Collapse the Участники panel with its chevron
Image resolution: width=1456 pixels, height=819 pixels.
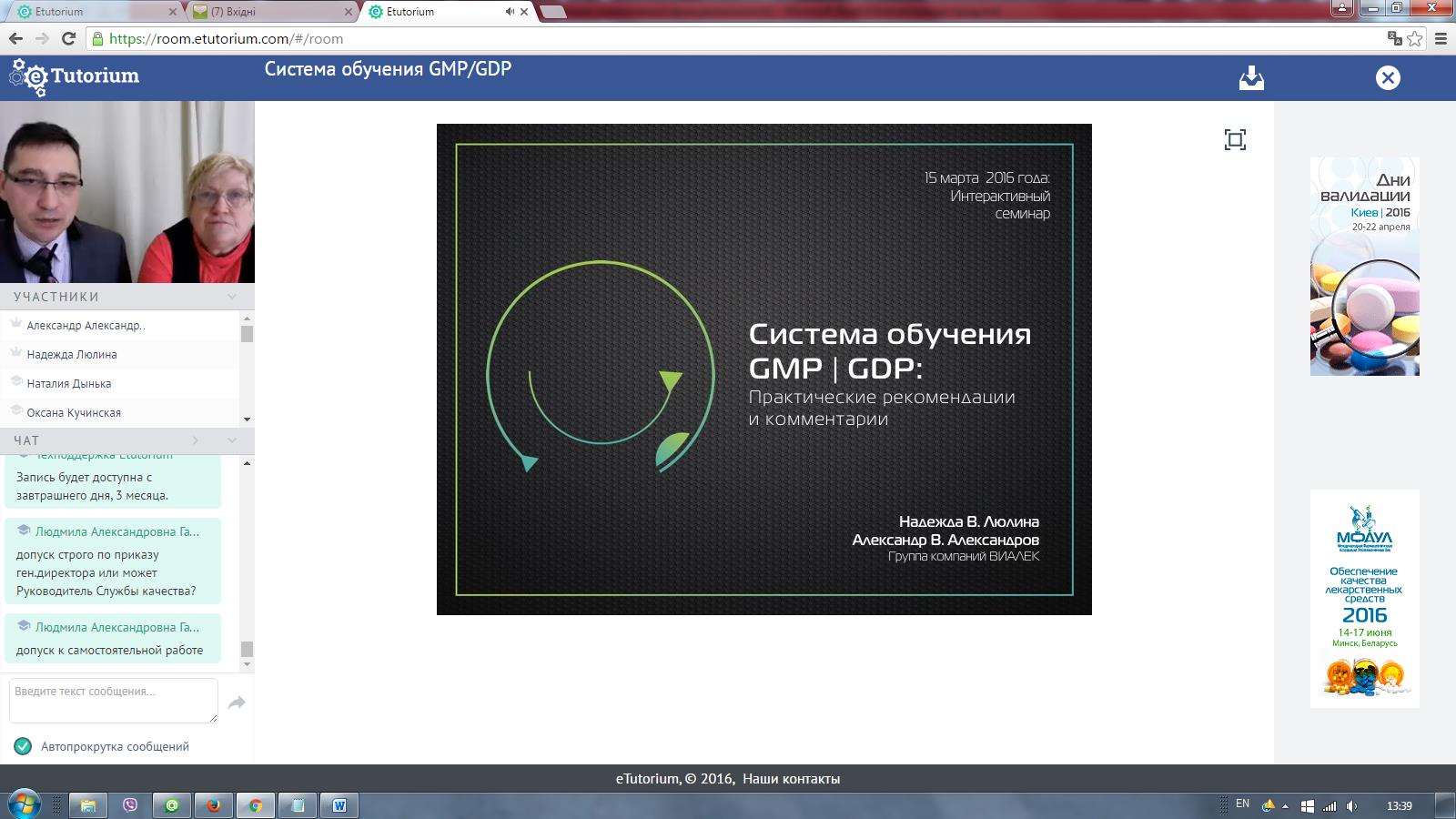[x=232, y=297]
